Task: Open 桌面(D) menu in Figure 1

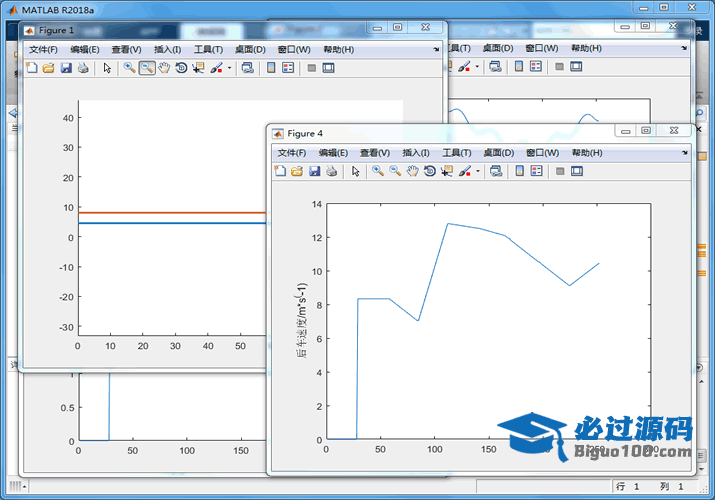Action: [250, 50]
